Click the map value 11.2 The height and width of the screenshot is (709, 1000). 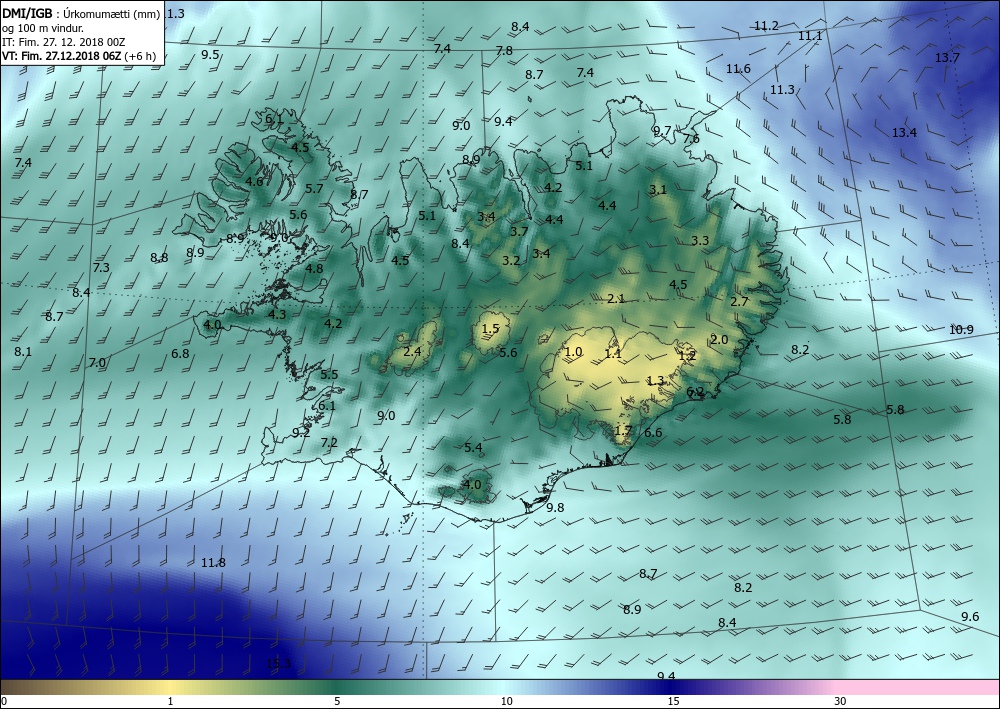(767, 26)
